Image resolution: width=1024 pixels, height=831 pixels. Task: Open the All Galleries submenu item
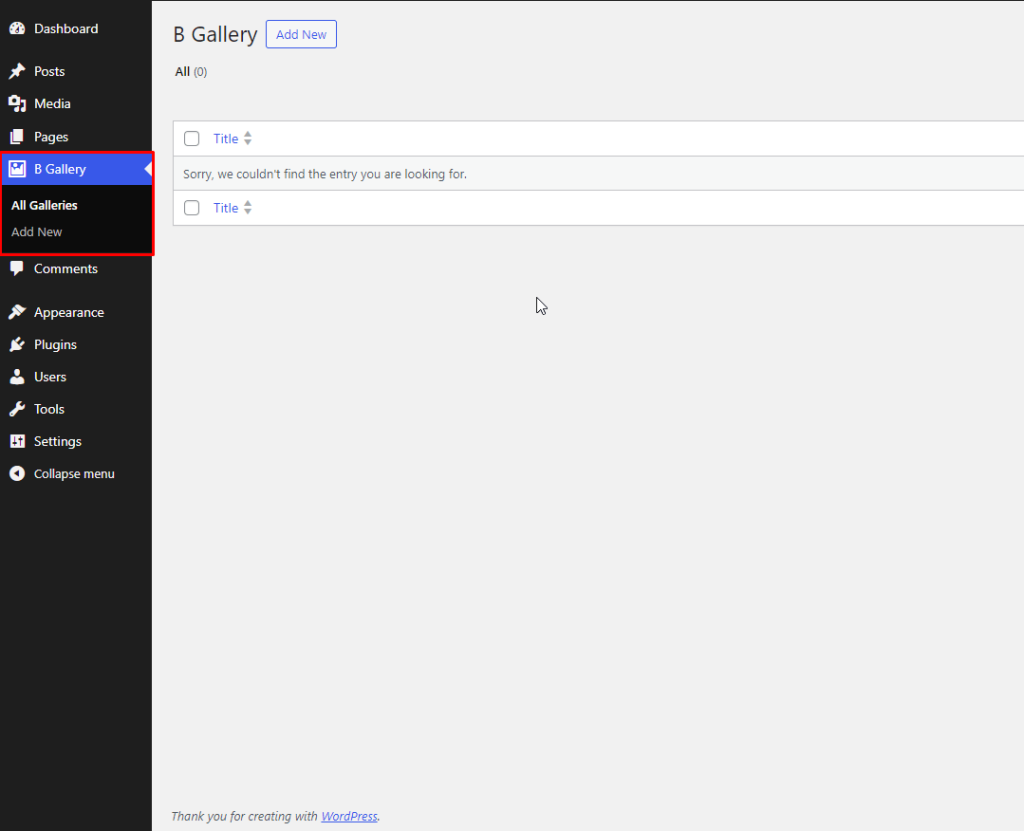pos(44,206)
